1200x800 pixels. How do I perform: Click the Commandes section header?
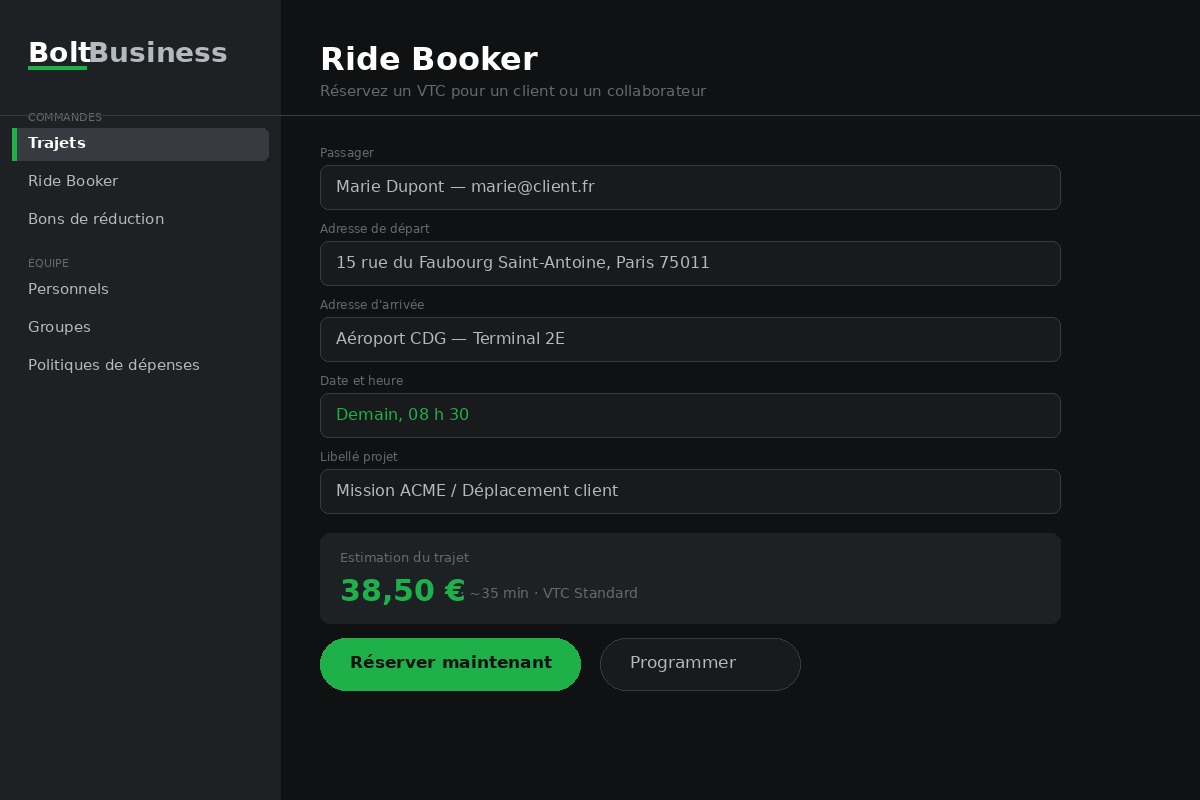pos(65,117)
